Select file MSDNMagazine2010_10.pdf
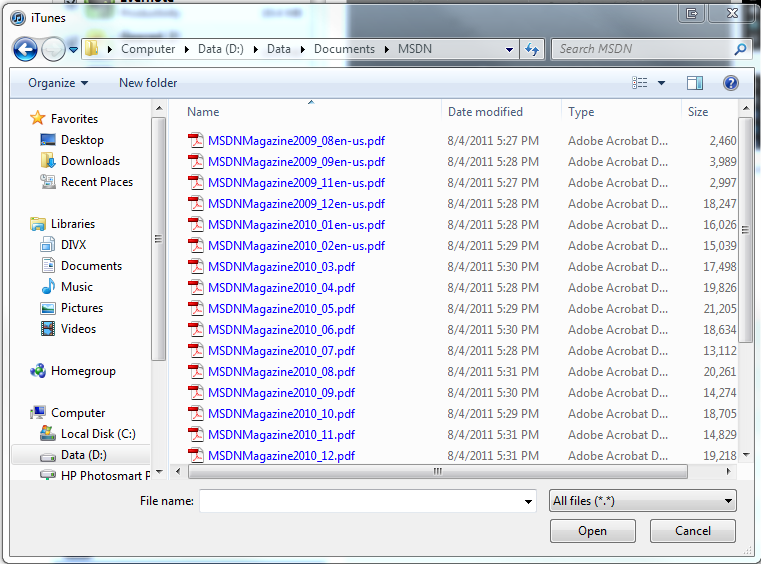This screenshot has height=564, width=761. tap(281, 414)
